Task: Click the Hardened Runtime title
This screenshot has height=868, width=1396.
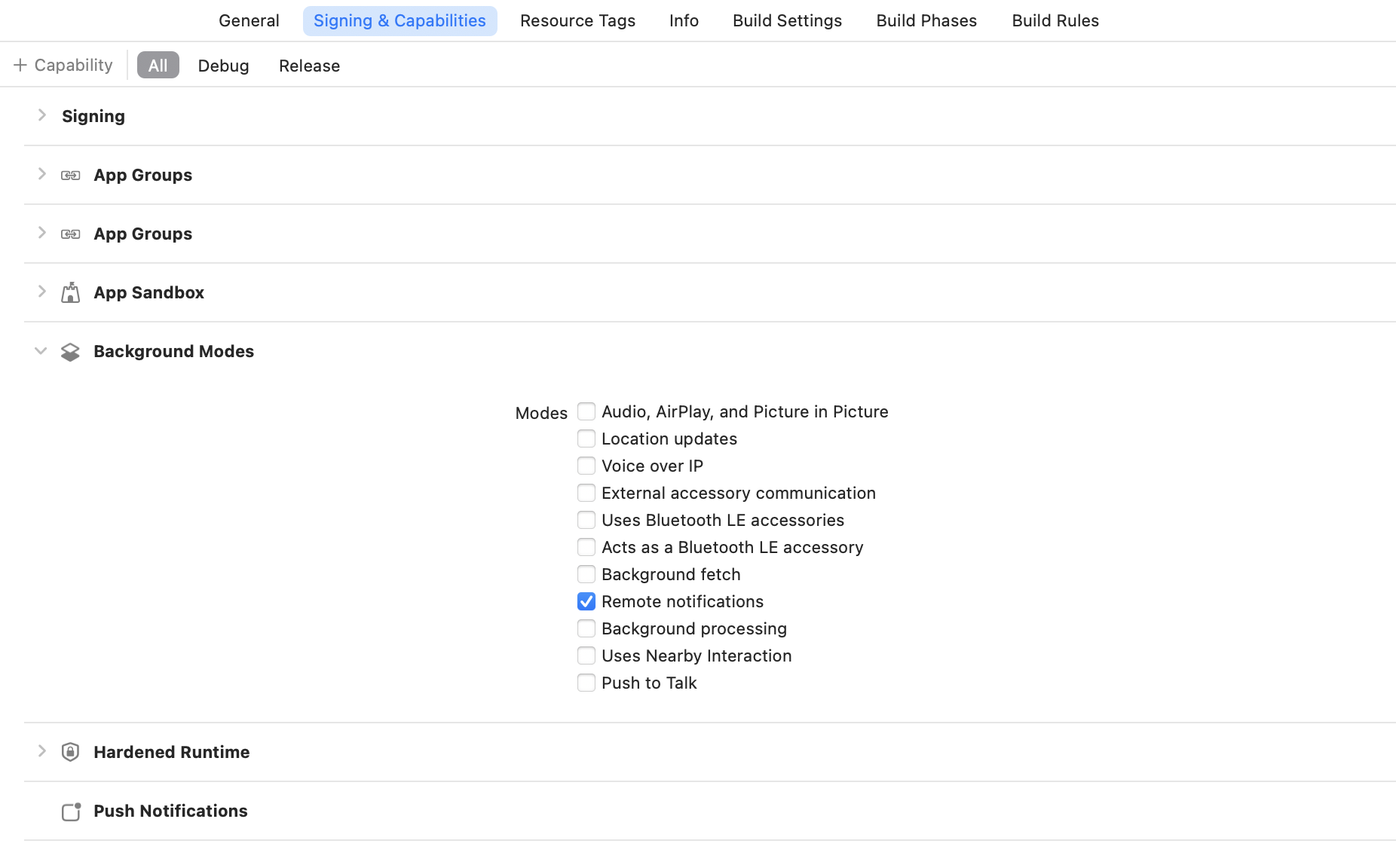Action: [x=171, y=752]
